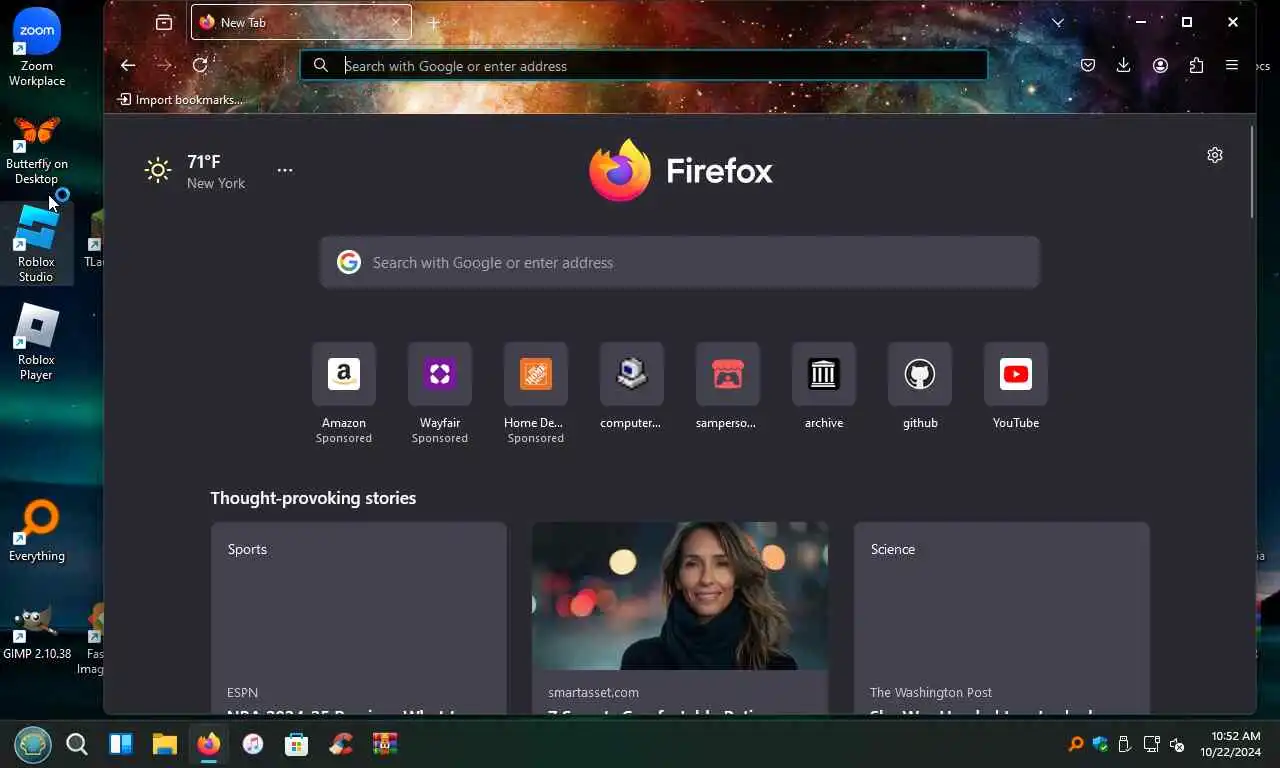This screenshot has height=768, width=1280.
Task: Click the Thought-provoking stories heading
Action: 313,498
